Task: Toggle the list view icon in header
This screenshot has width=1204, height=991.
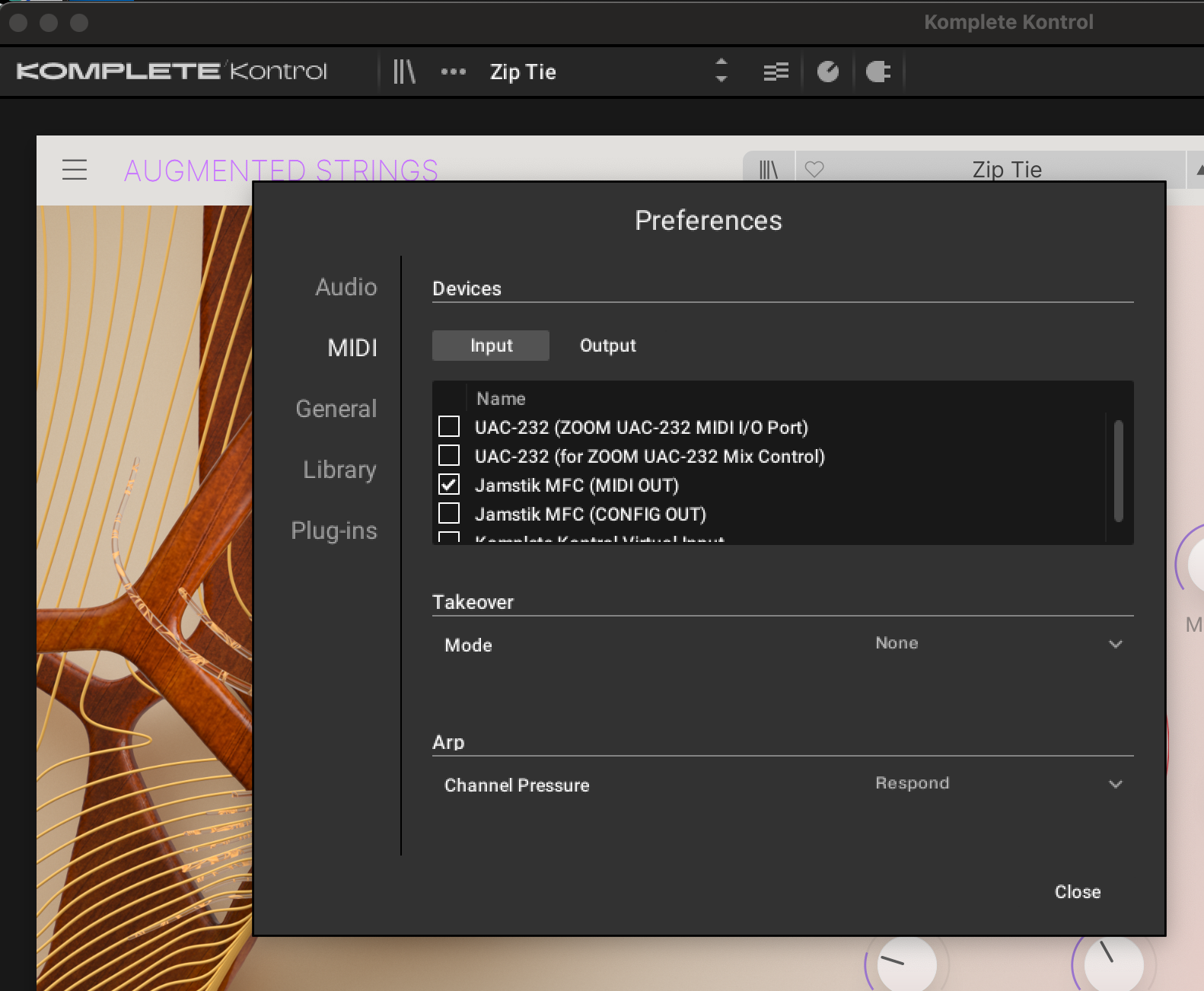Action: pyautogui.click(x=776, y=72)
